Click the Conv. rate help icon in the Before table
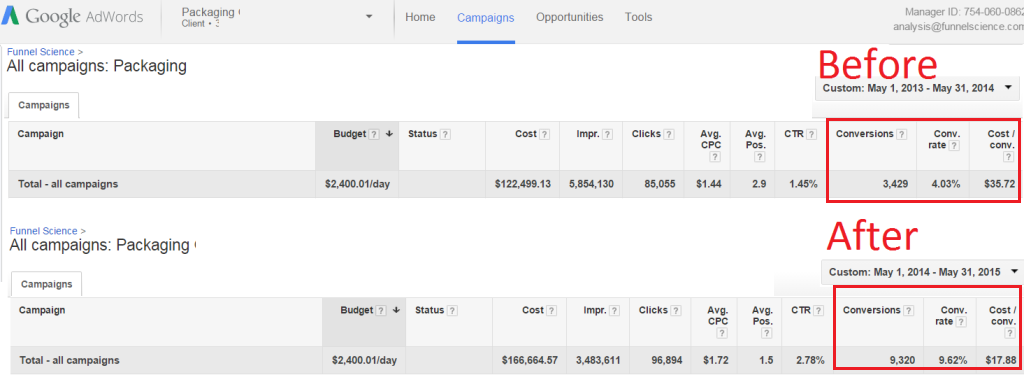The width and height of the screenshot is (1024, 375). coord(954,146)
